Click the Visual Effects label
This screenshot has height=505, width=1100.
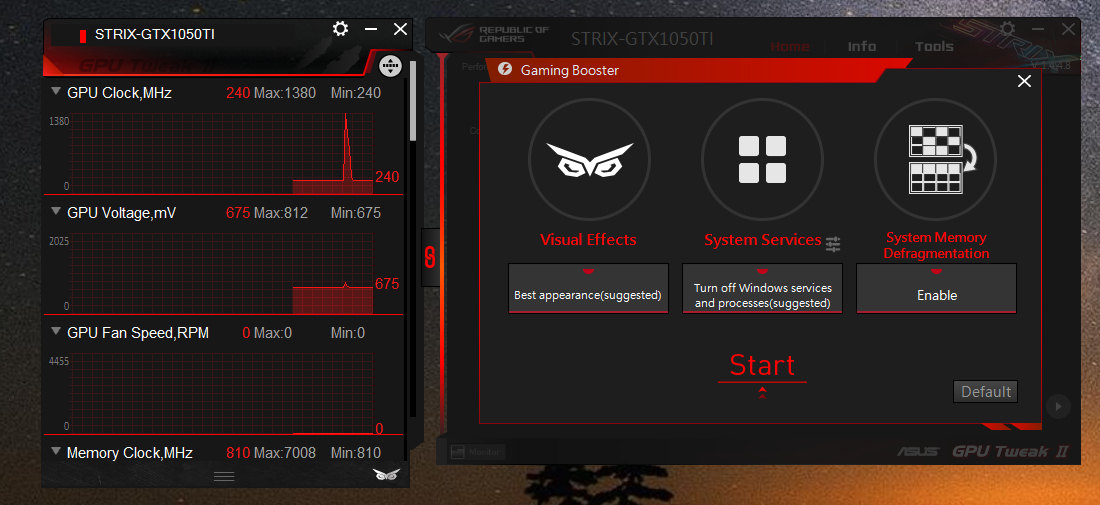click(x=589, y=240)
